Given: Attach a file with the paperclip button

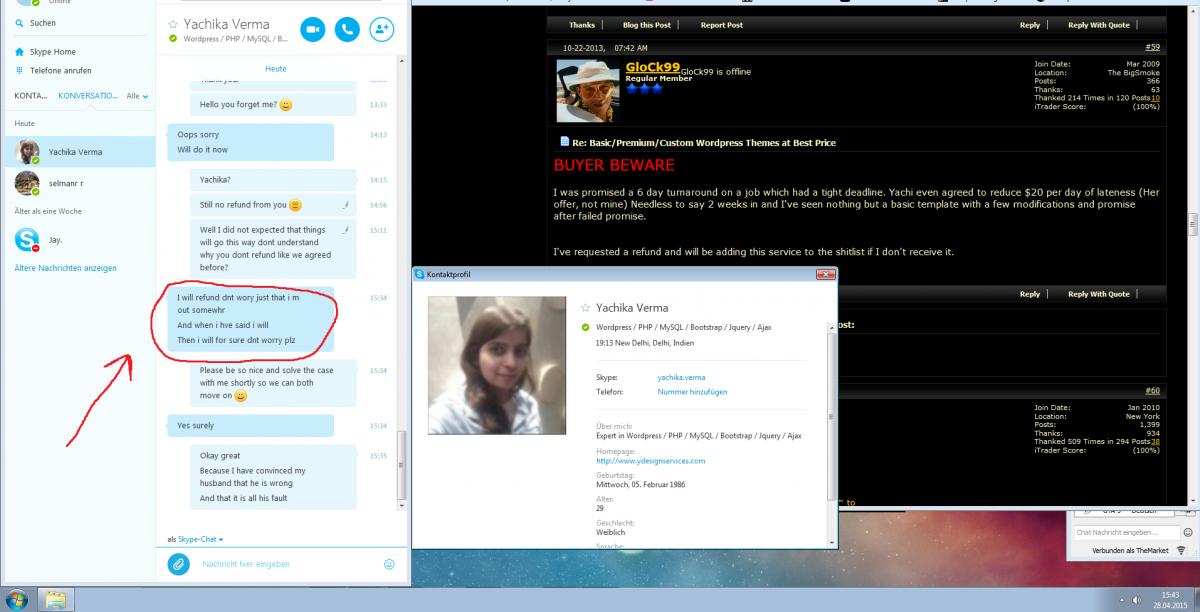Looking at the screenshot, I should [178, 564].
